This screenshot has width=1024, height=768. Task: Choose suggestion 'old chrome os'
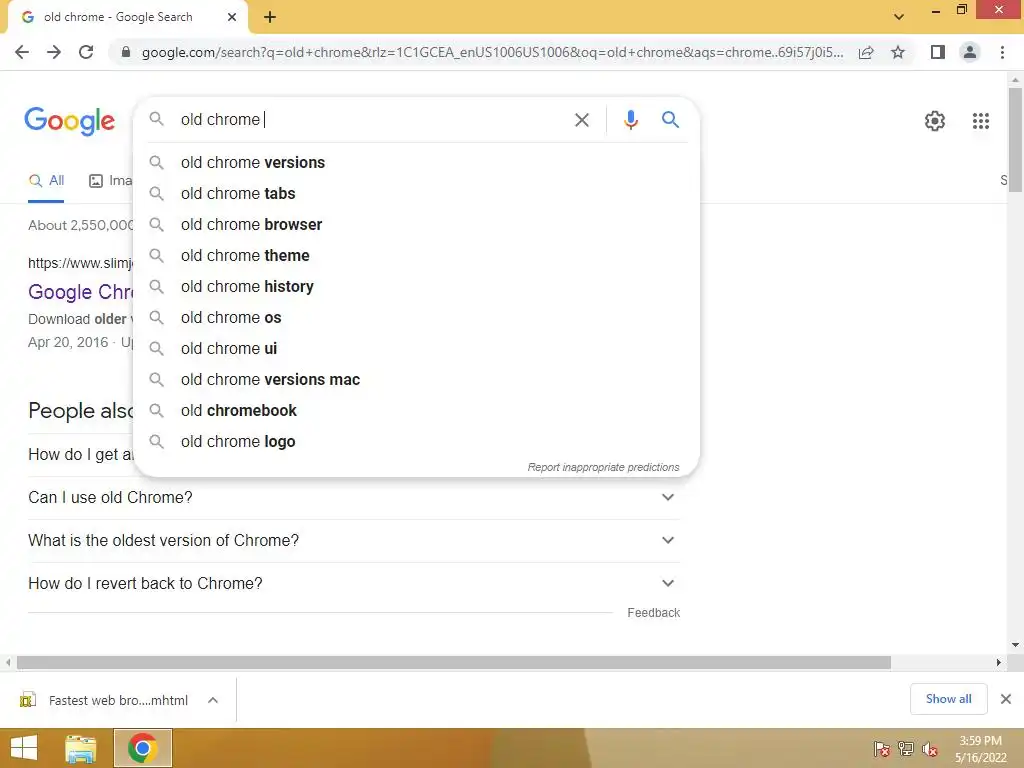tap(416, 317)
